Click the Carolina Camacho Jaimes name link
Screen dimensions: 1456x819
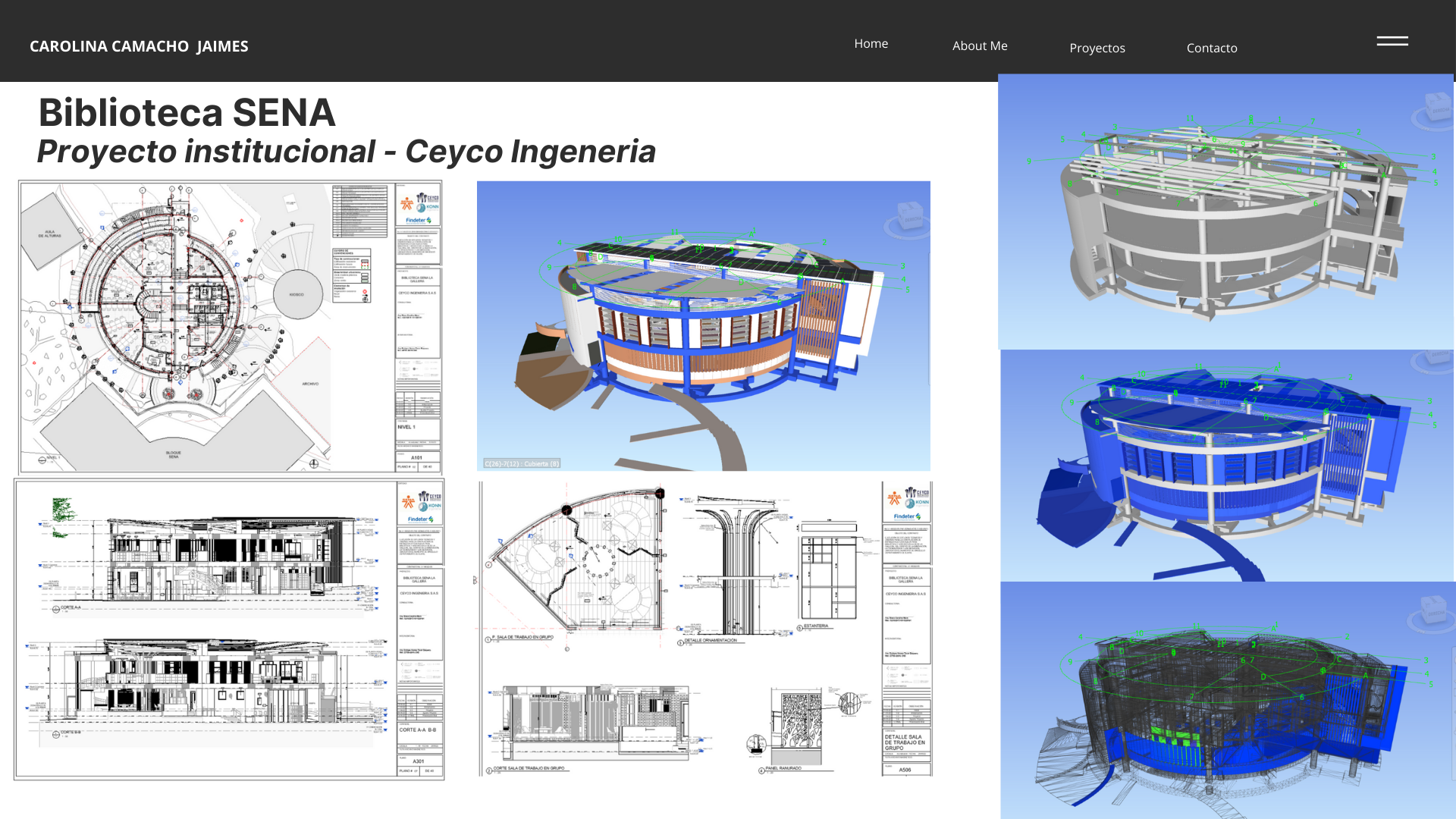[139, 46]
